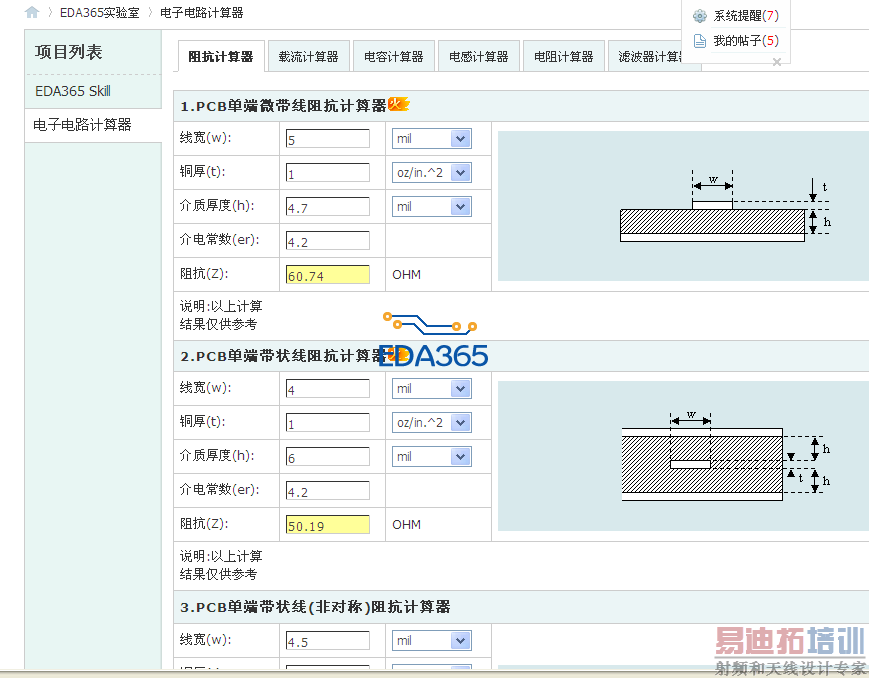Open microstrip dielectric thickness unit dropdown
Viewport: 869px width, 678px height.
[x=432, y=207]
